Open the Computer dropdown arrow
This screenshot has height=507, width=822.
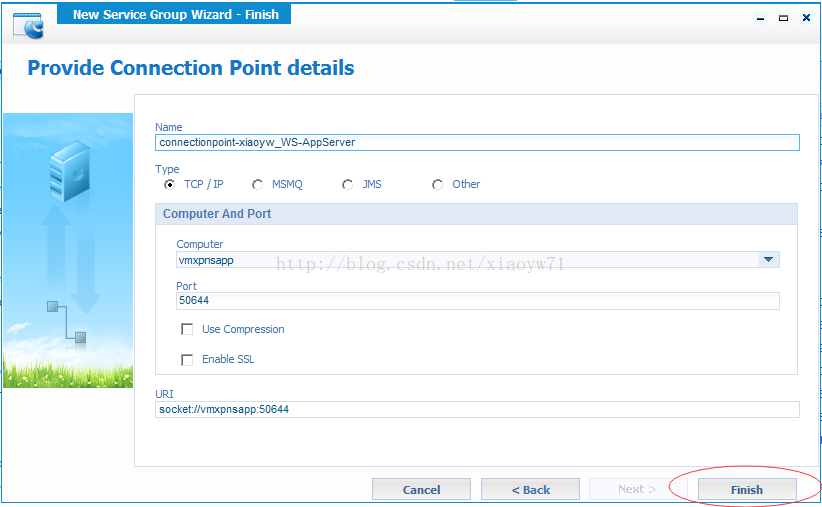(769, 260)
